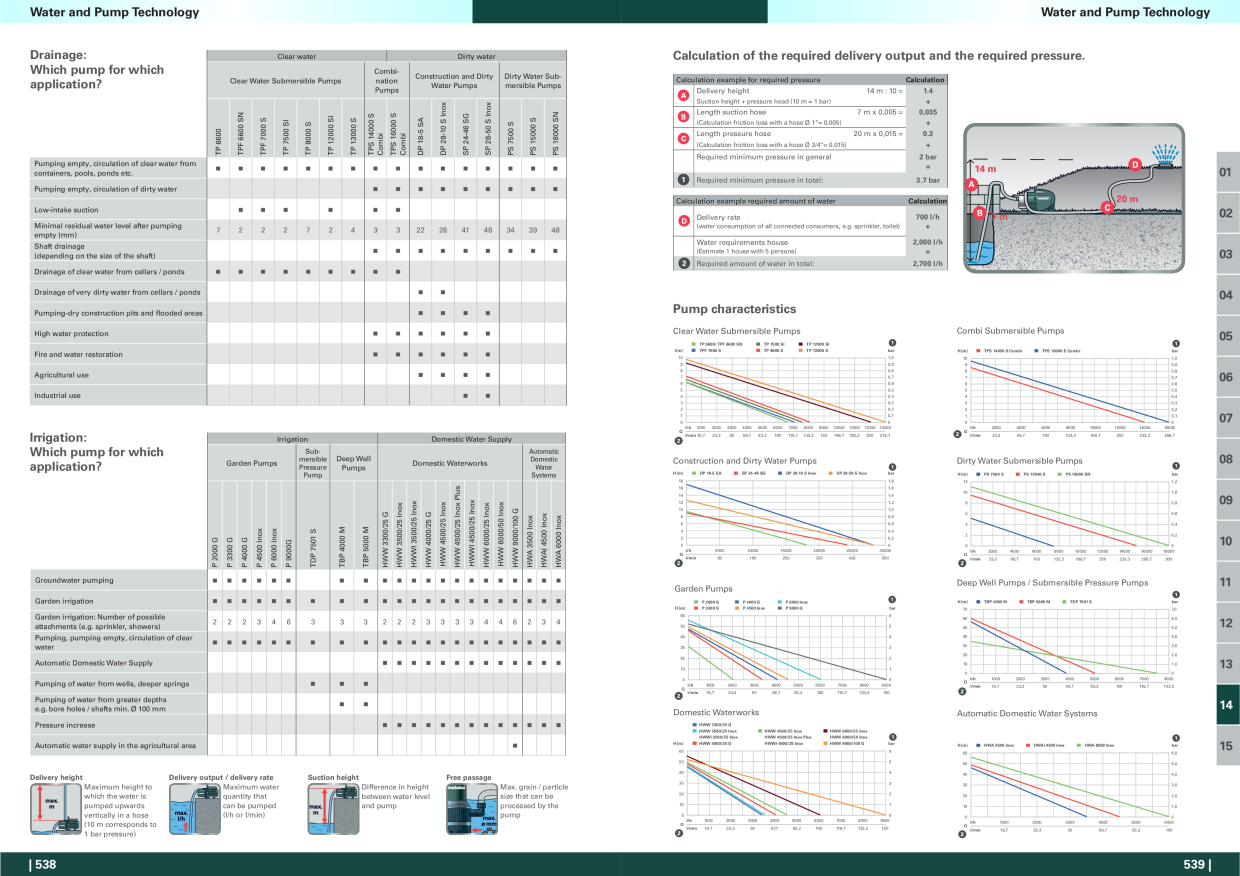Go to section tab 01
The image size is (1240, 876).
[1226, 172]
